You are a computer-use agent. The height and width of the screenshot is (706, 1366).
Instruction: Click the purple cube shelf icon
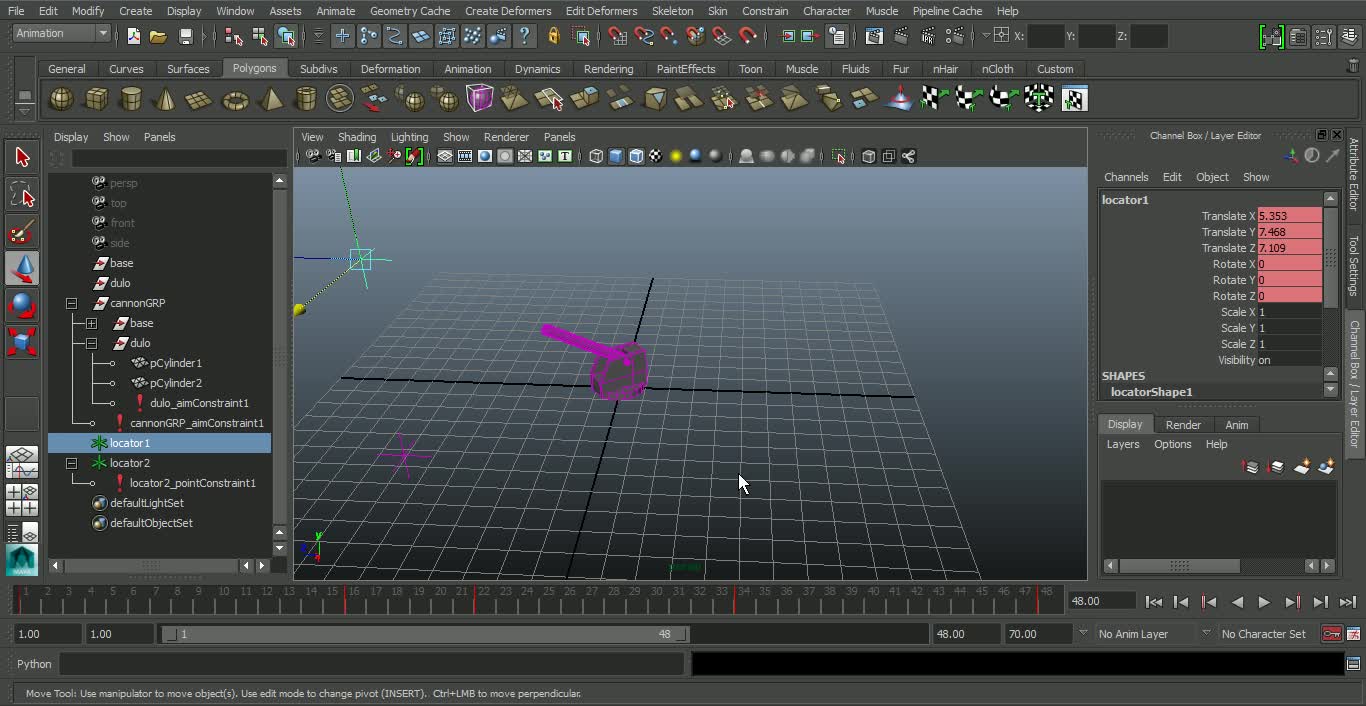pyautogui.click(x=480, y=99)
